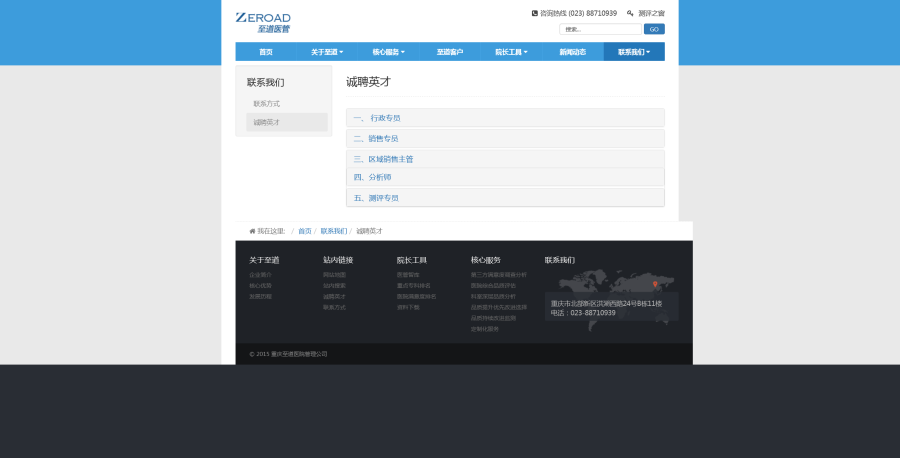The image size is (900, 458).
Task: Click the key icon next to 测评之窗
Action: [x=630, y=13]
